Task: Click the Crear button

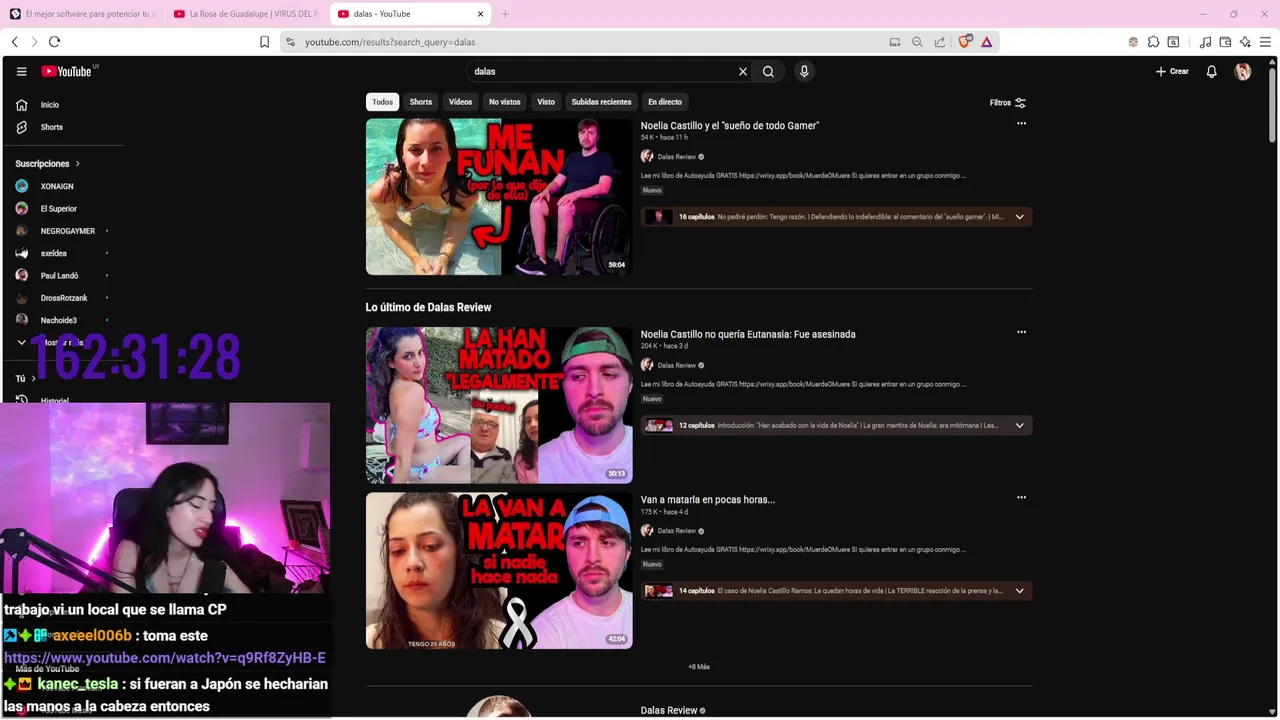Action: 1172,72
